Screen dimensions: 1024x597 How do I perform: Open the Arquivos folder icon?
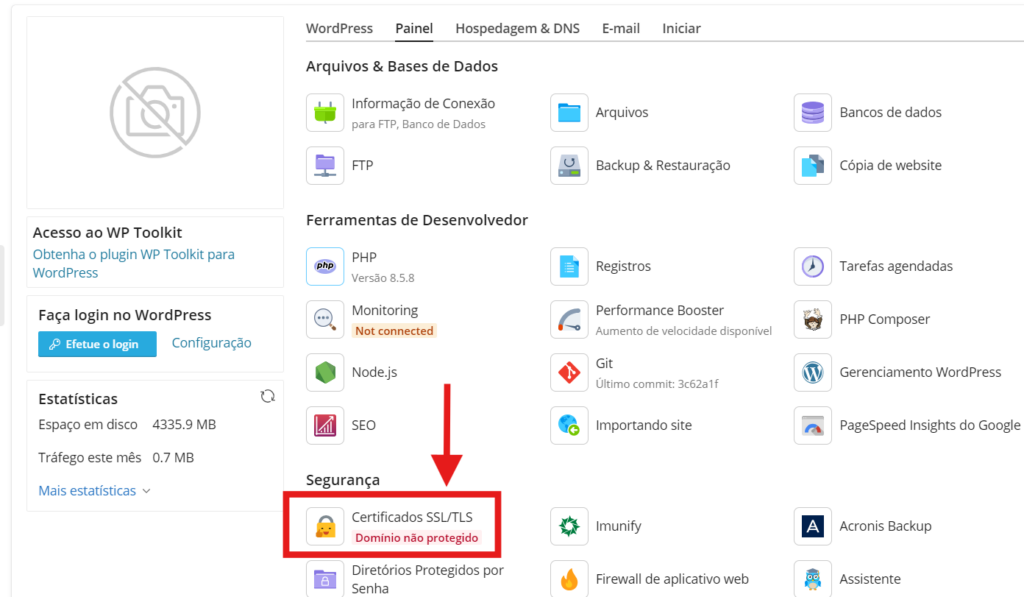pos(569,112)
